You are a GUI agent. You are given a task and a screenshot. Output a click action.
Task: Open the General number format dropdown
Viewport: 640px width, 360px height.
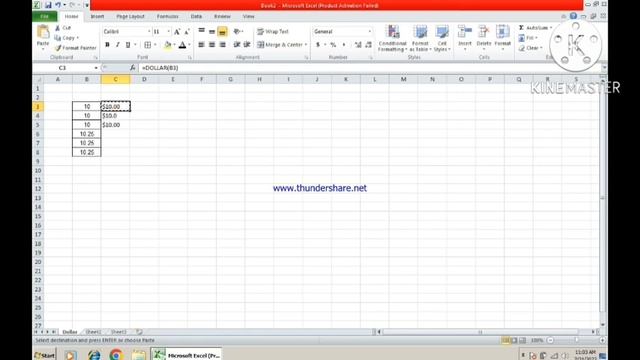(370, 31)
